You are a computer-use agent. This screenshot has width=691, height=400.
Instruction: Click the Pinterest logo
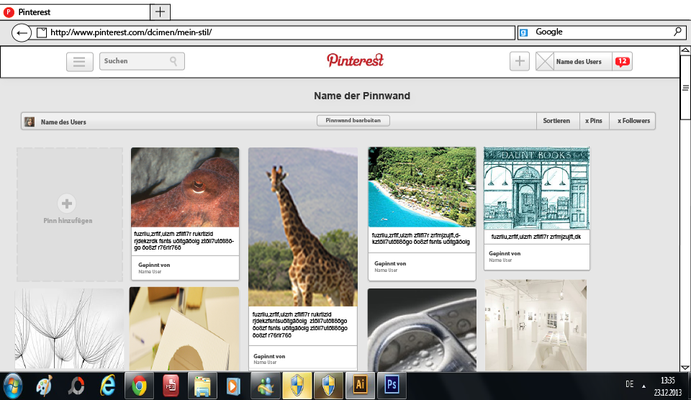pyautogui.click(x=355, y=60)
